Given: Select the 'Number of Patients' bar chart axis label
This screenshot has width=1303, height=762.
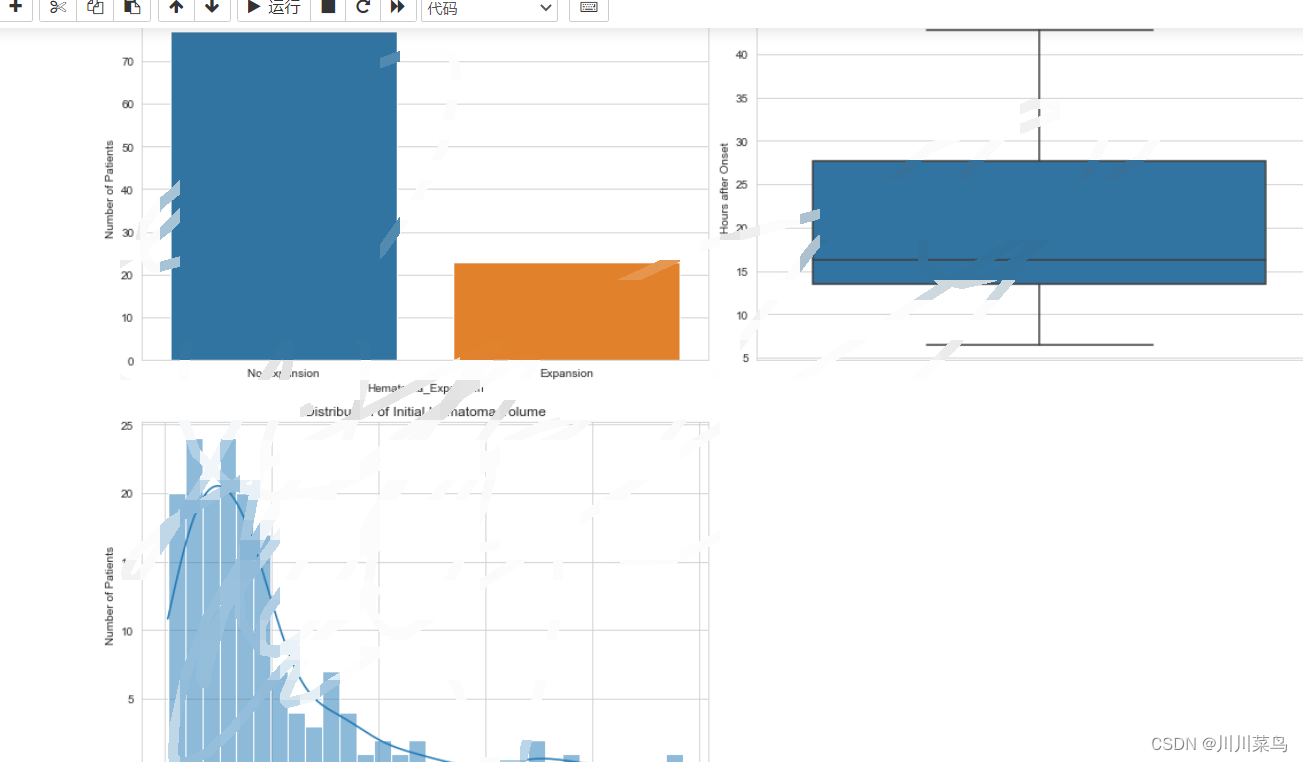Looking at the screenshot, I should coord(110,190).
